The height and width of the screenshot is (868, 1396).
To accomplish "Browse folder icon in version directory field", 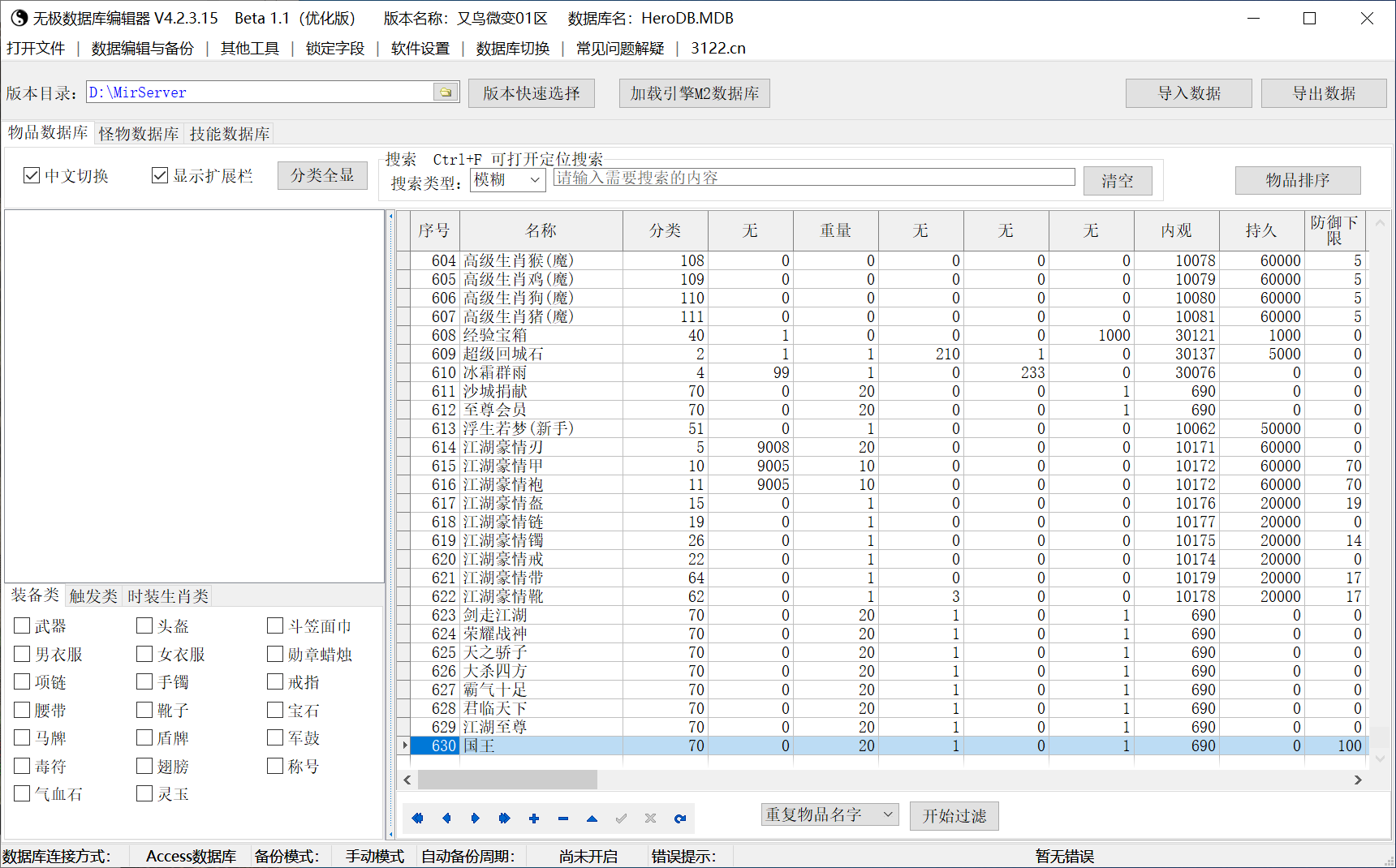I will (x=446, y=92).
